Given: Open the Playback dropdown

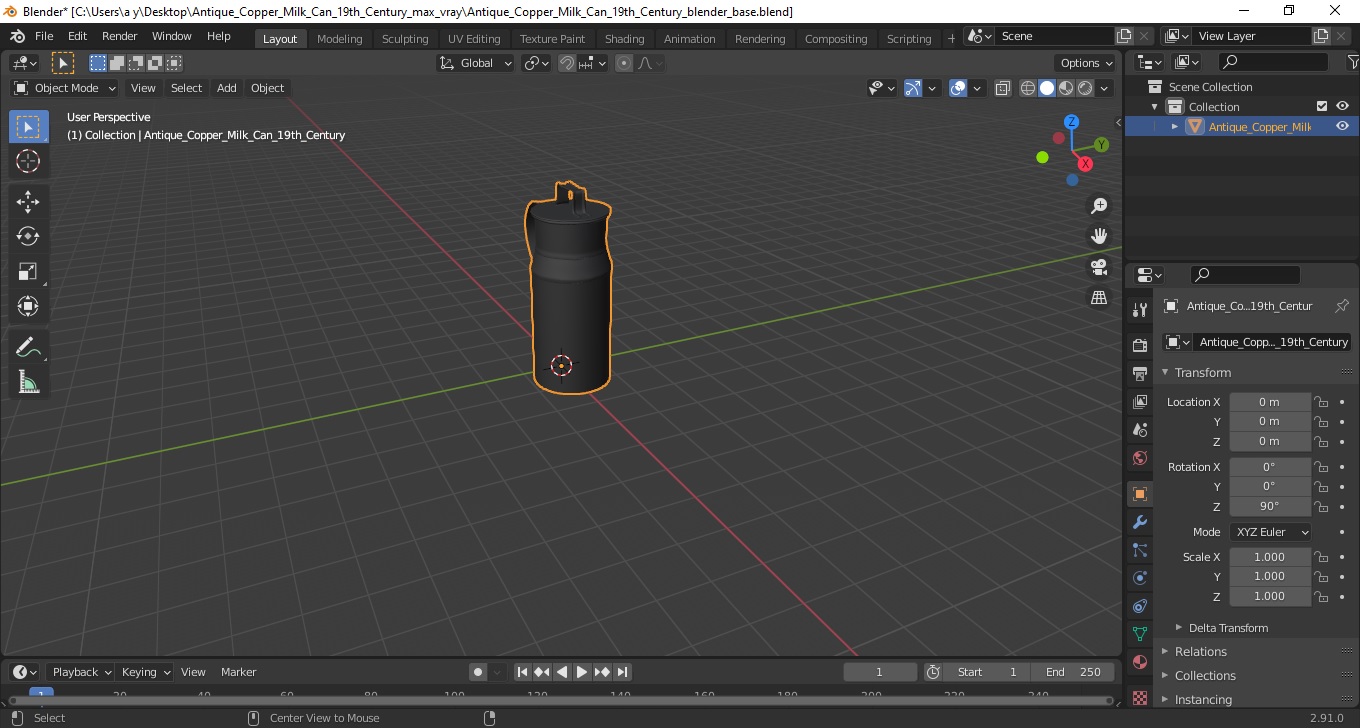Looking at the screenshot, I should pyautogui.click(x=81, y=672).
